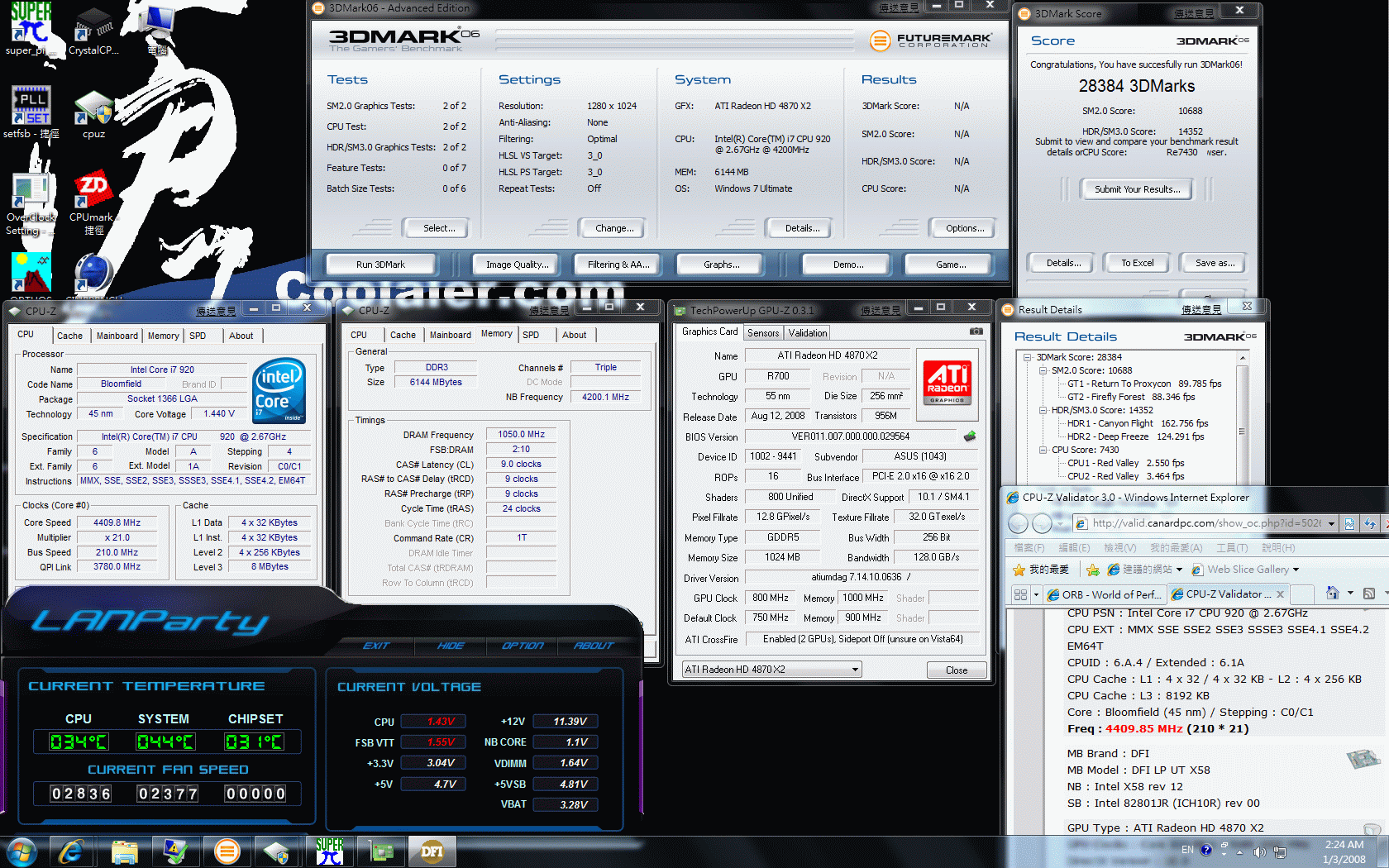The height and width of the screenshot is (868, 1389).
Task: Open the Quick Tabs list dropdown arrow
Action: point(1035,594)
